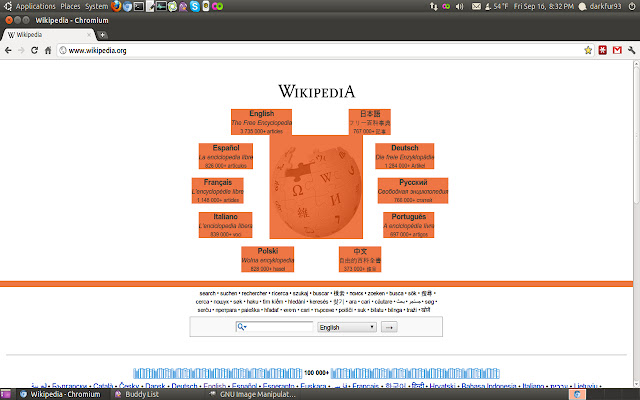Click the magnifier icon in search box

[x=242, y=327]
